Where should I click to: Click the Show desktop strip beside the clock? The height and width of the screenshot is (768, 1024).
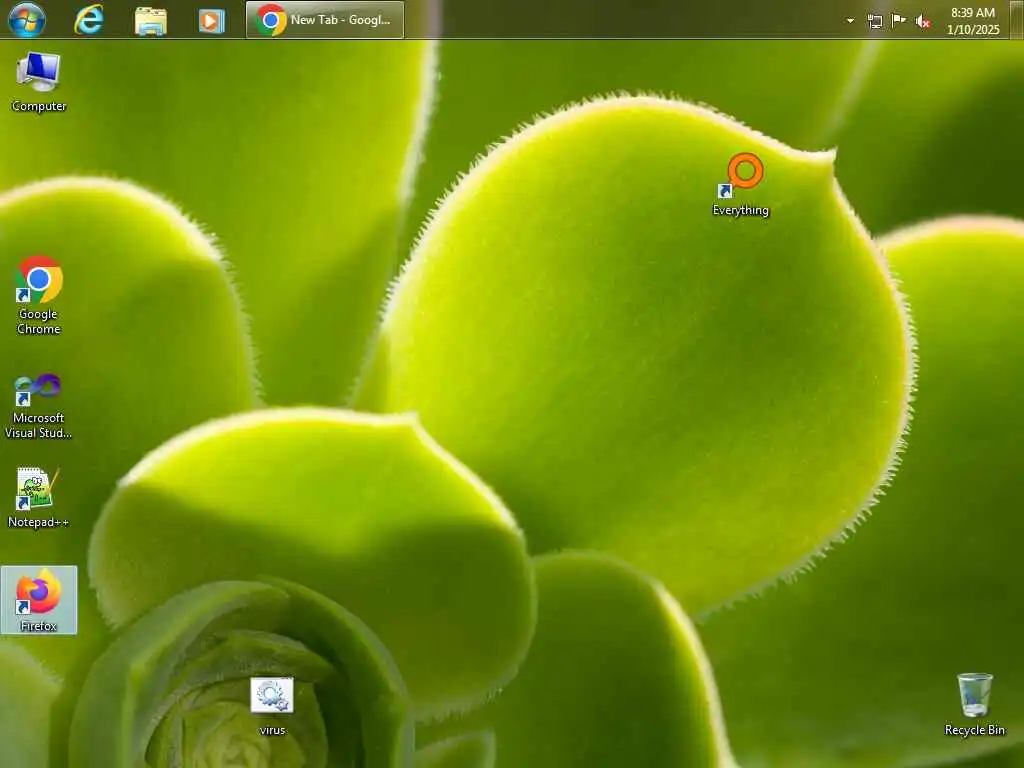pos(1016,20)
